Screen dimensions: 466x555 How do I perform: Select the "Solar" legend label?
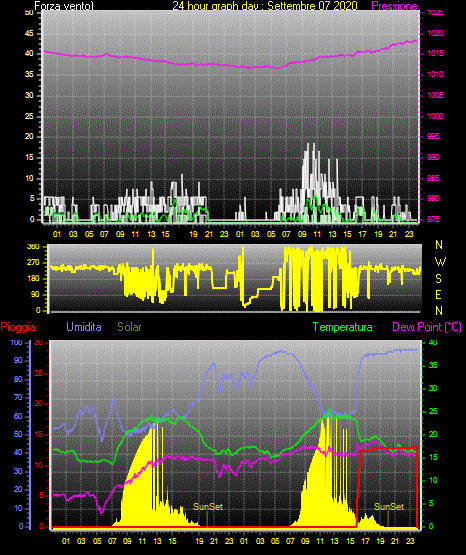tap(129, 327)
